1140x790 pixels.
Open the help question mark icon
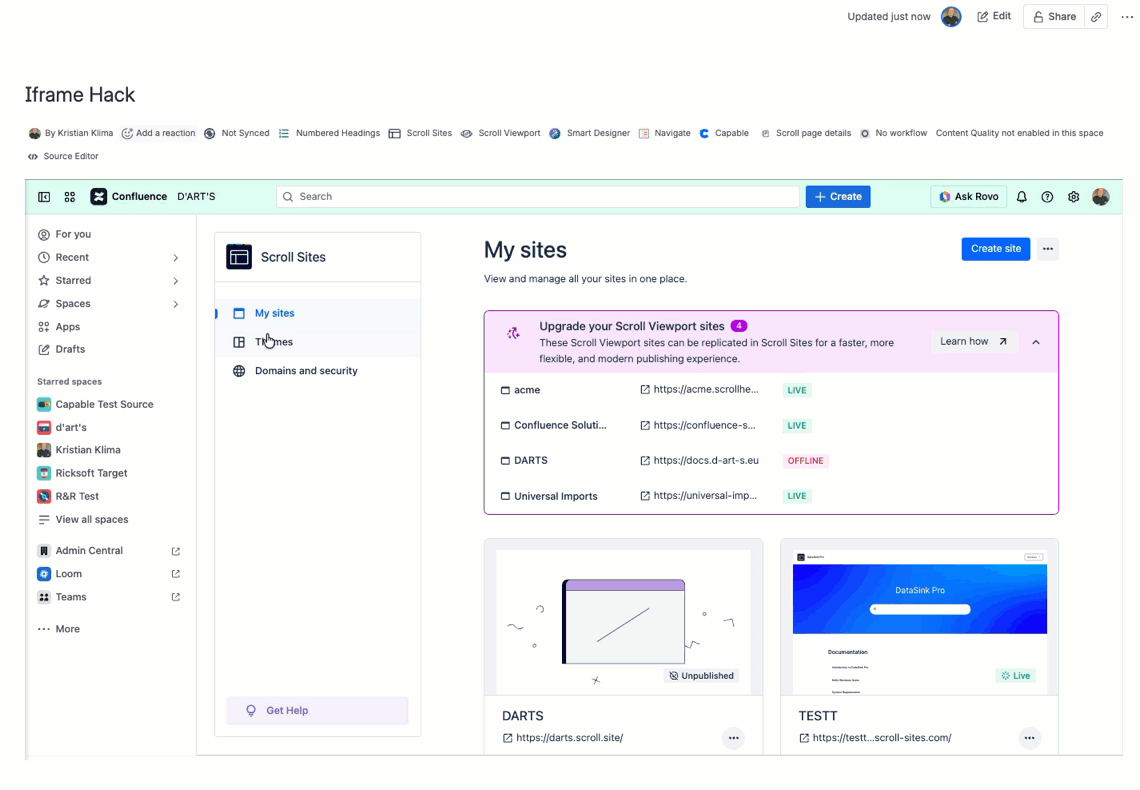coord(1047,197)
